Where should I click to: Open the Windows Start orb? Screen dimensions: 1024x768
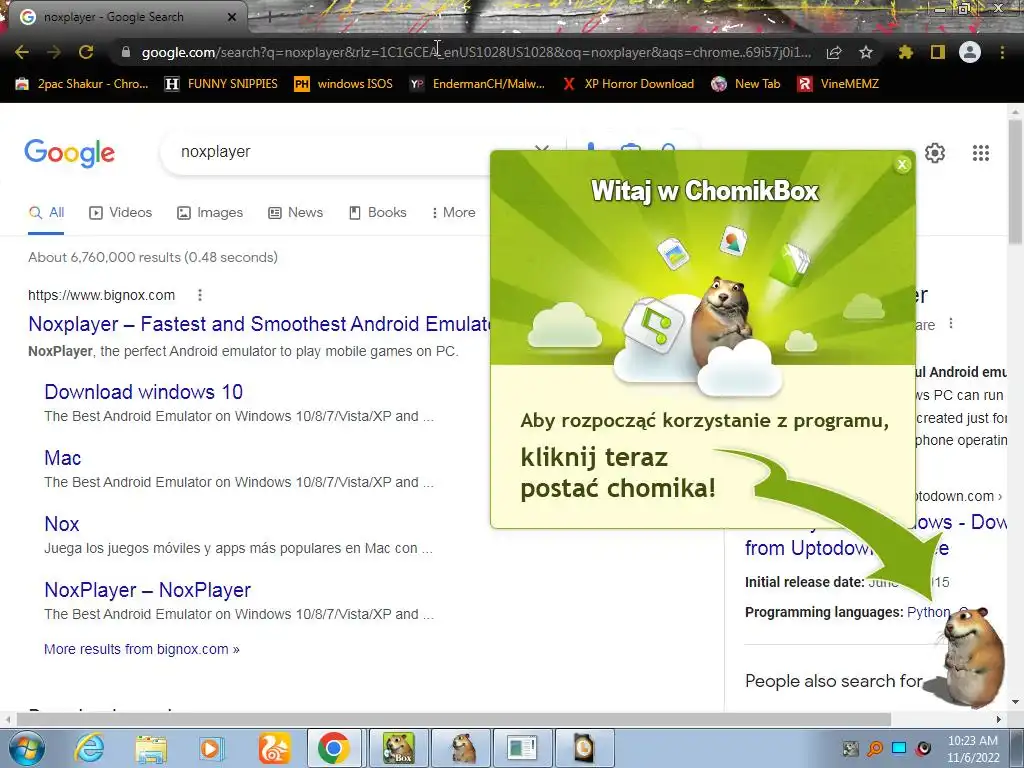point(26,748)
